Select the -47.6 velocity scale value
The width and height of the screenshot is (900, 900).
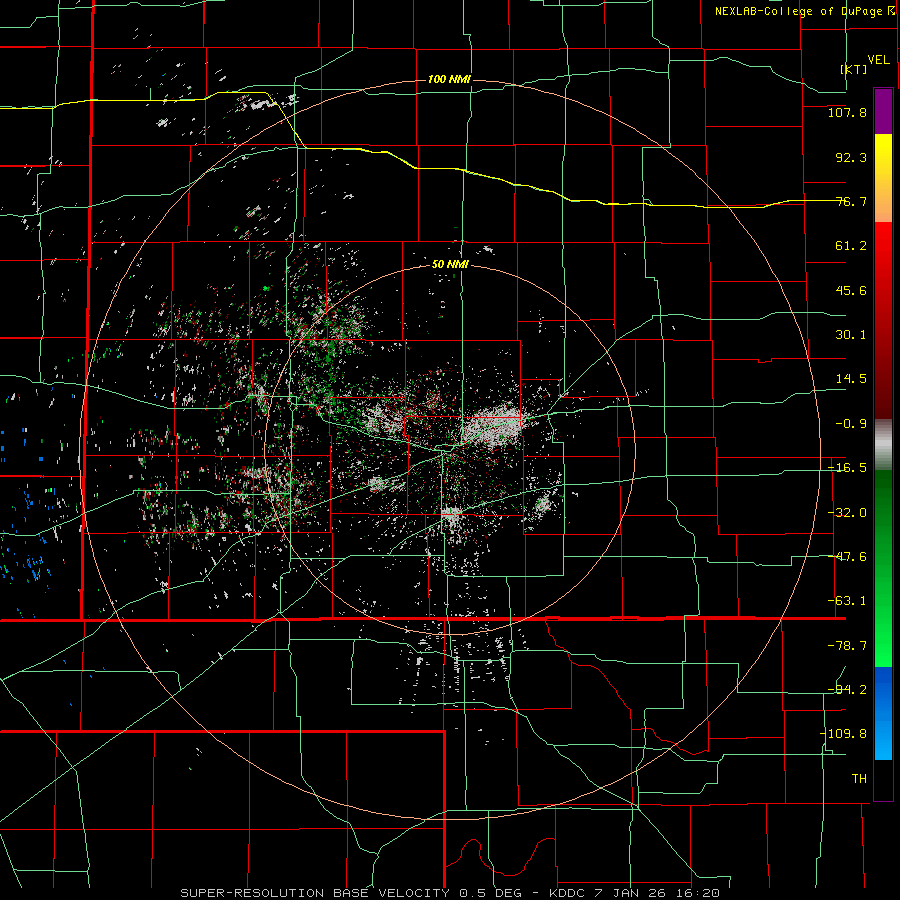(x=847, y=557)
